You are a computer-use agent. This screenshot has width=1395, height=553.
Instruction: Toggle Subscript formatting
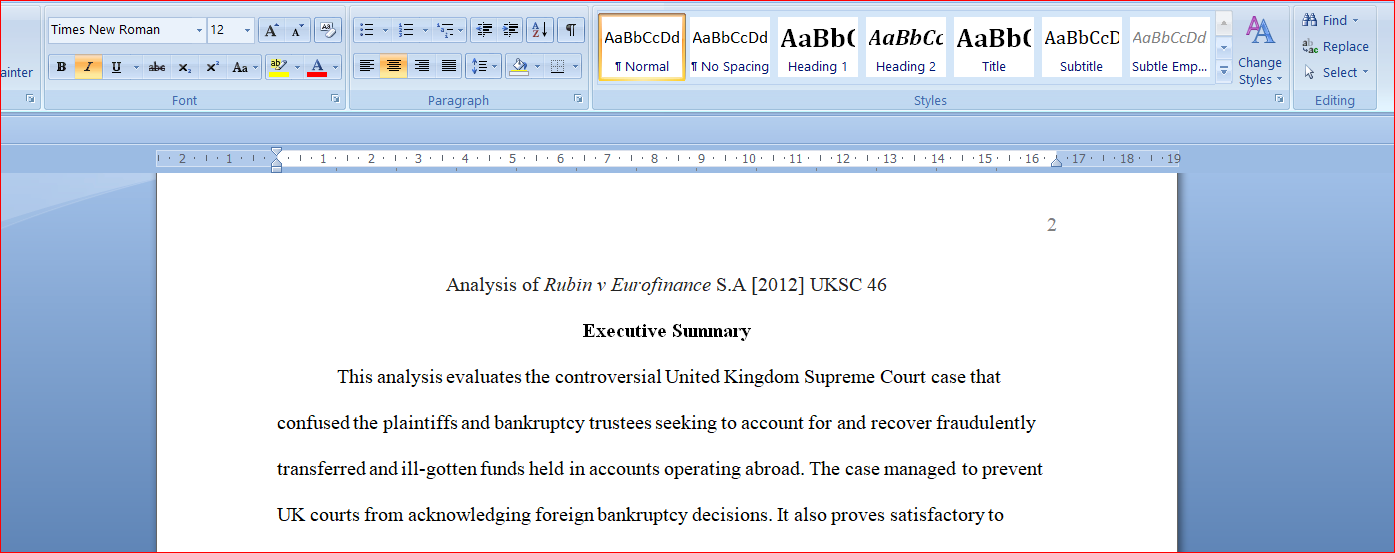(x=185, y=67)
